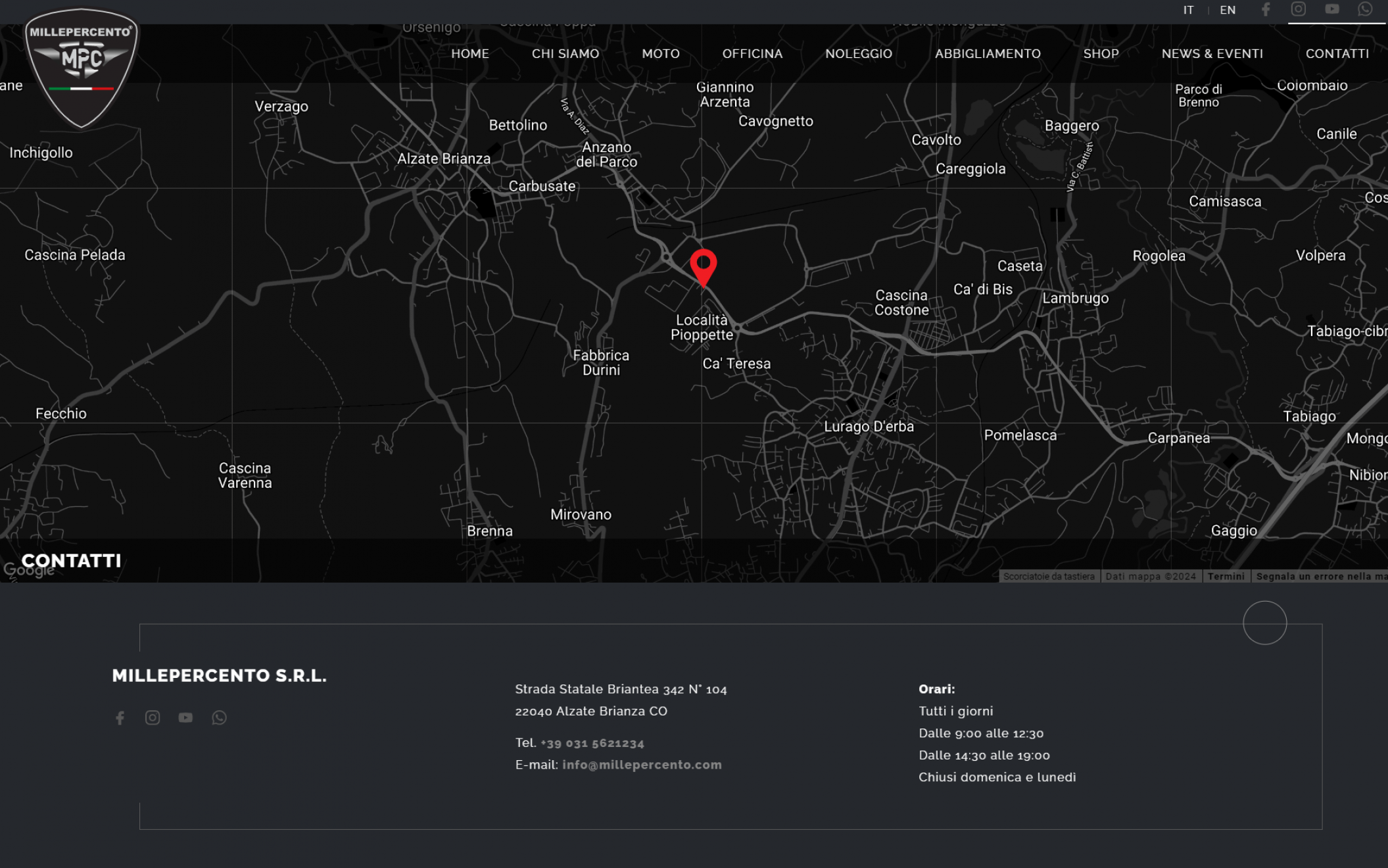Click the Baggero map label
This screenshot has width=1388, height=868.
[1072, 126]
